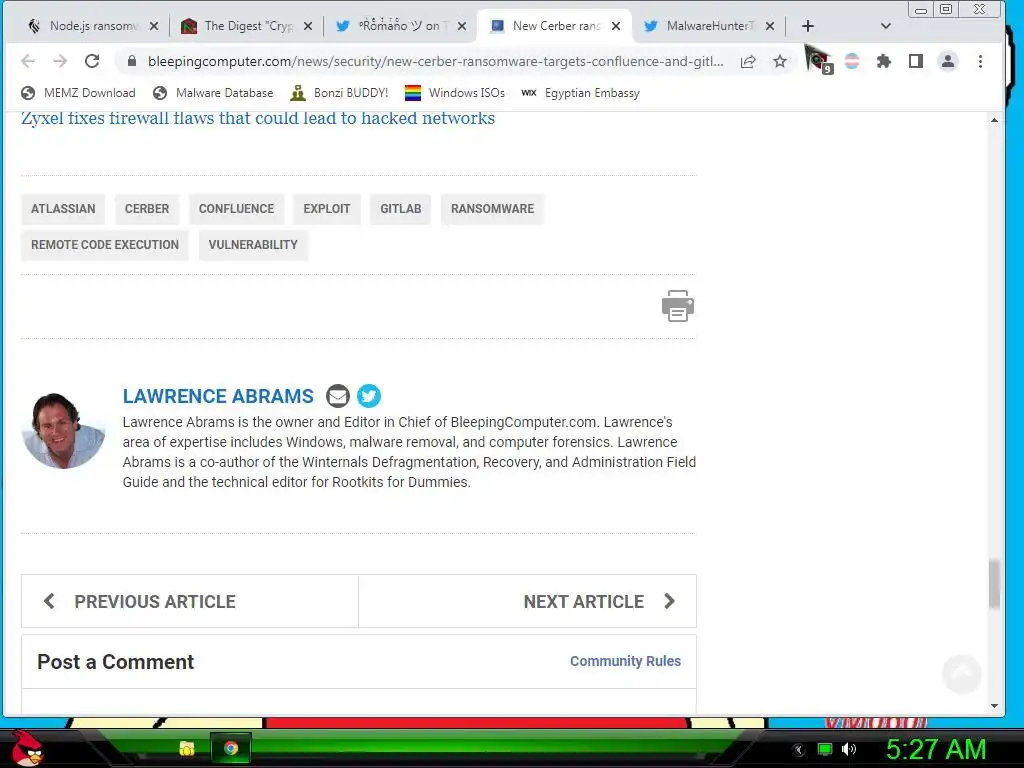Go forward with the browser forward arrow
1024x768 pixels.
pyautogui.click(x=60, y=61)
